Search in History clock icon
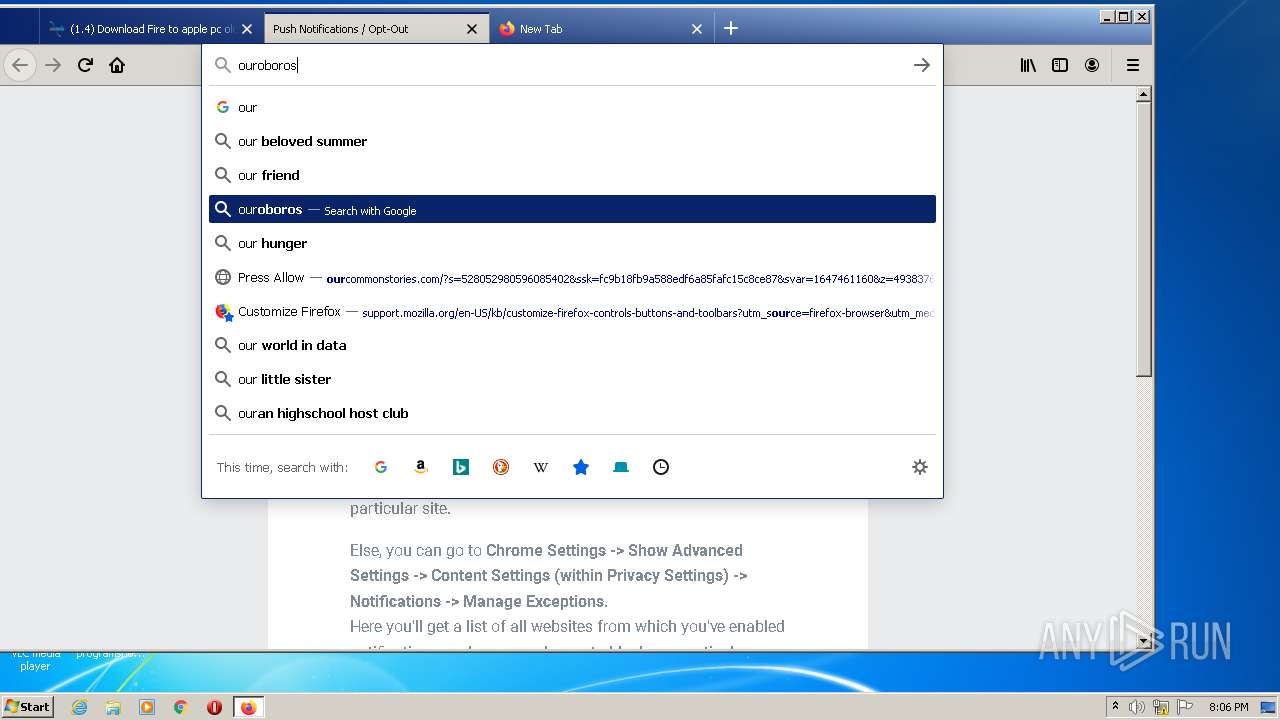 [x=661, y=467]
